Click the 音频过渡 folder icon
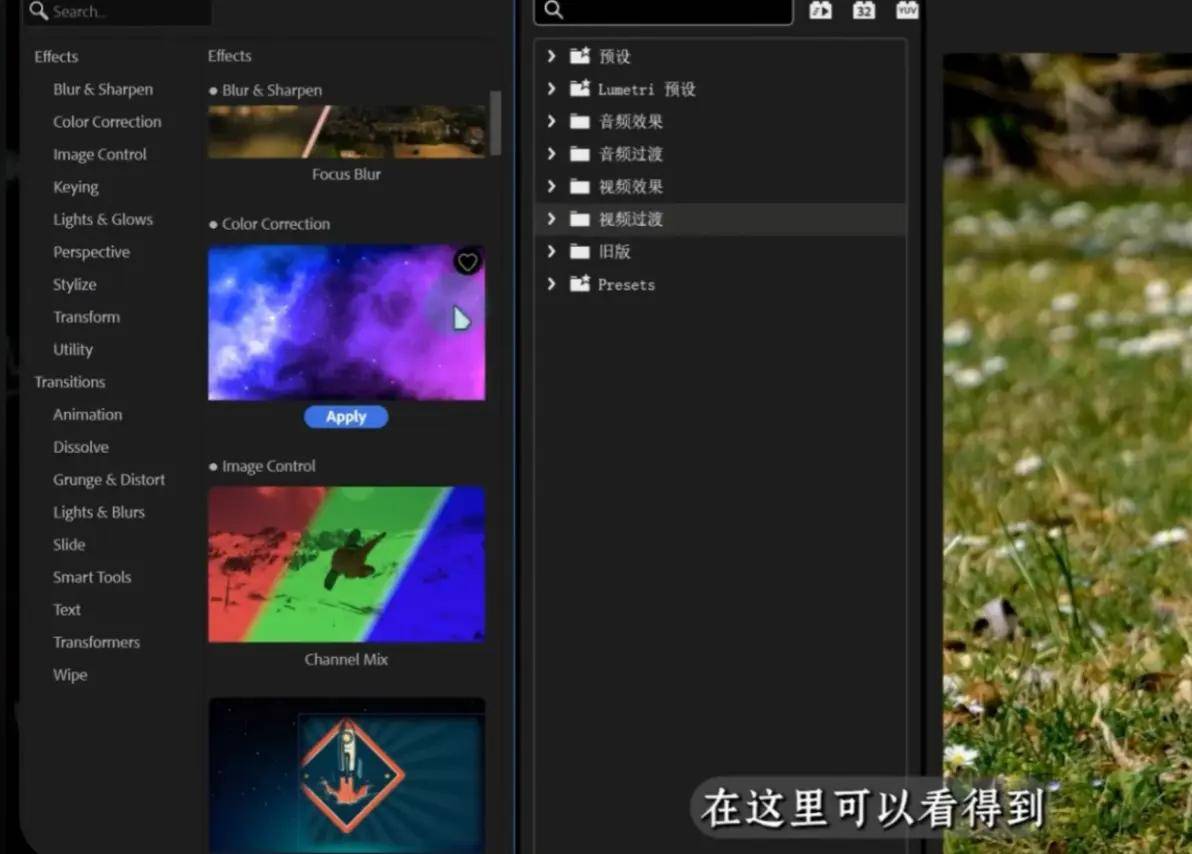Image resolution: width=1192 pixels, height=854 pixels. 580,154
